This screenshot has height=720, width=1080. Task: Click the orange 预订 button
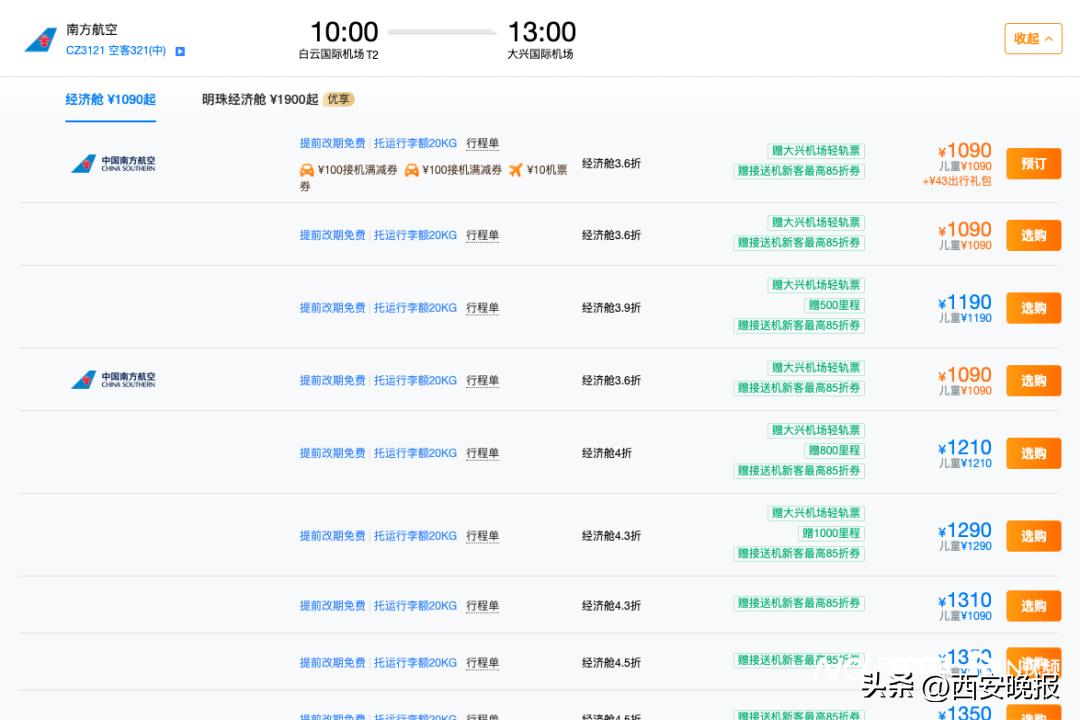point(1033,164)
